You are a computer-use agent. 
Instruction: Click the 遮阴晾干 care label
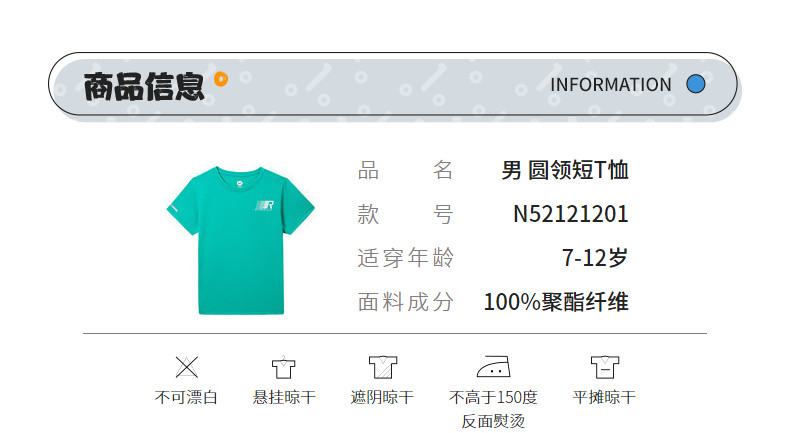(382, 398)
